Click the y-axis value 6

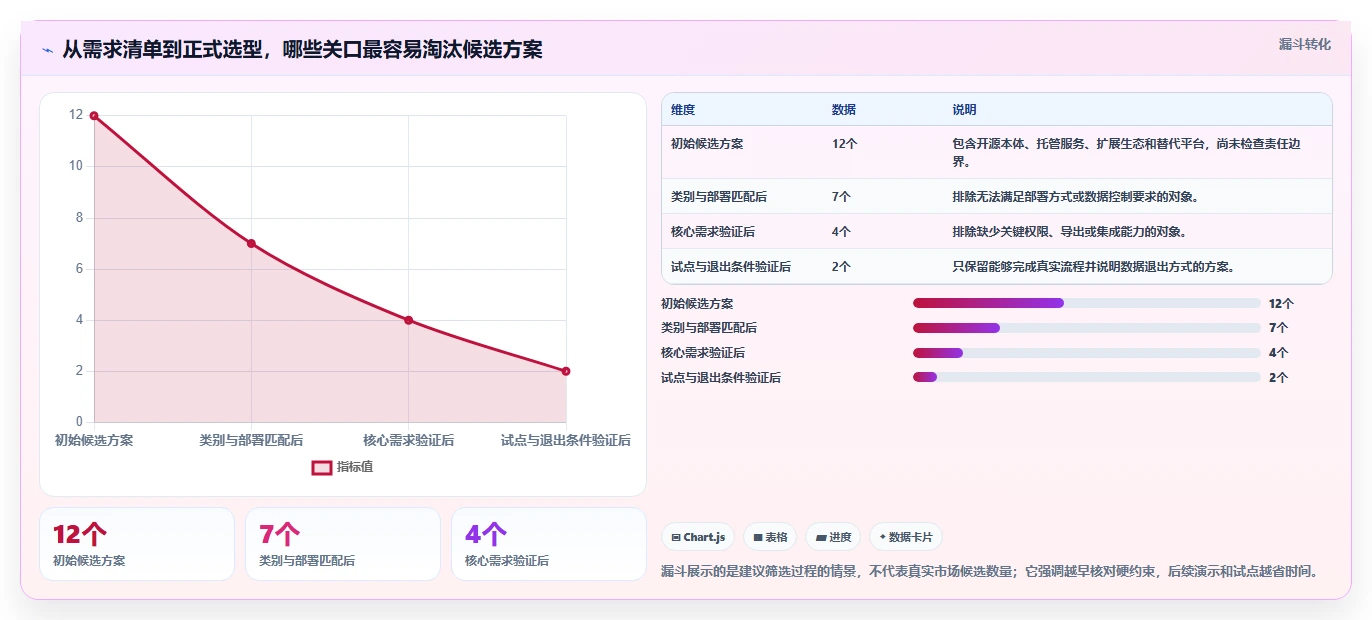point(79,269)
